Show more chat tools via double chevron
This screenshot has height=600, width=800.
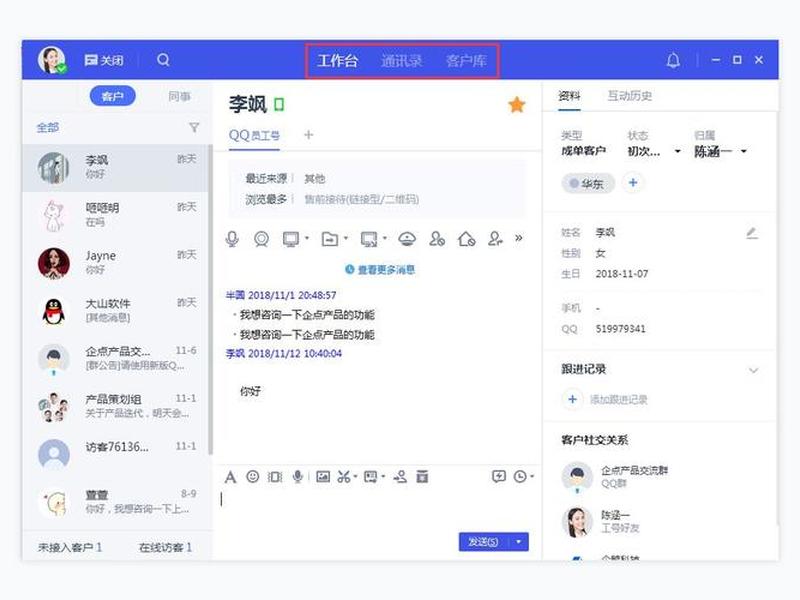519,238
